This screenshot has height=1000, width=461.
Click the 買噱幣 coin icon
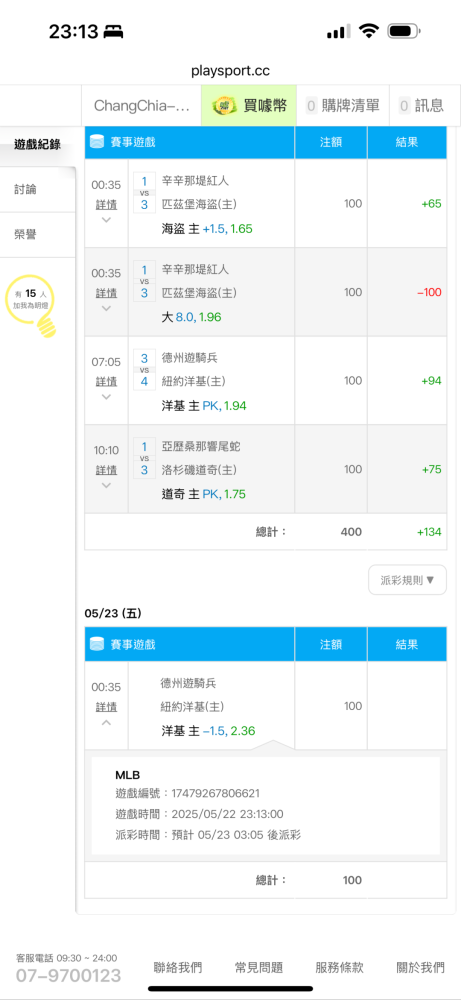coord(221,105)
